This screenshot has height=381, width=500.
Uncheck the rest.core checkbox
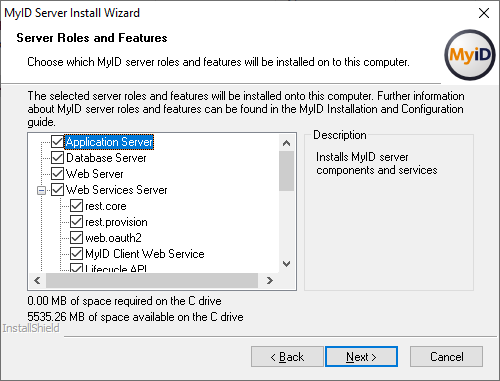click(76, 206)
